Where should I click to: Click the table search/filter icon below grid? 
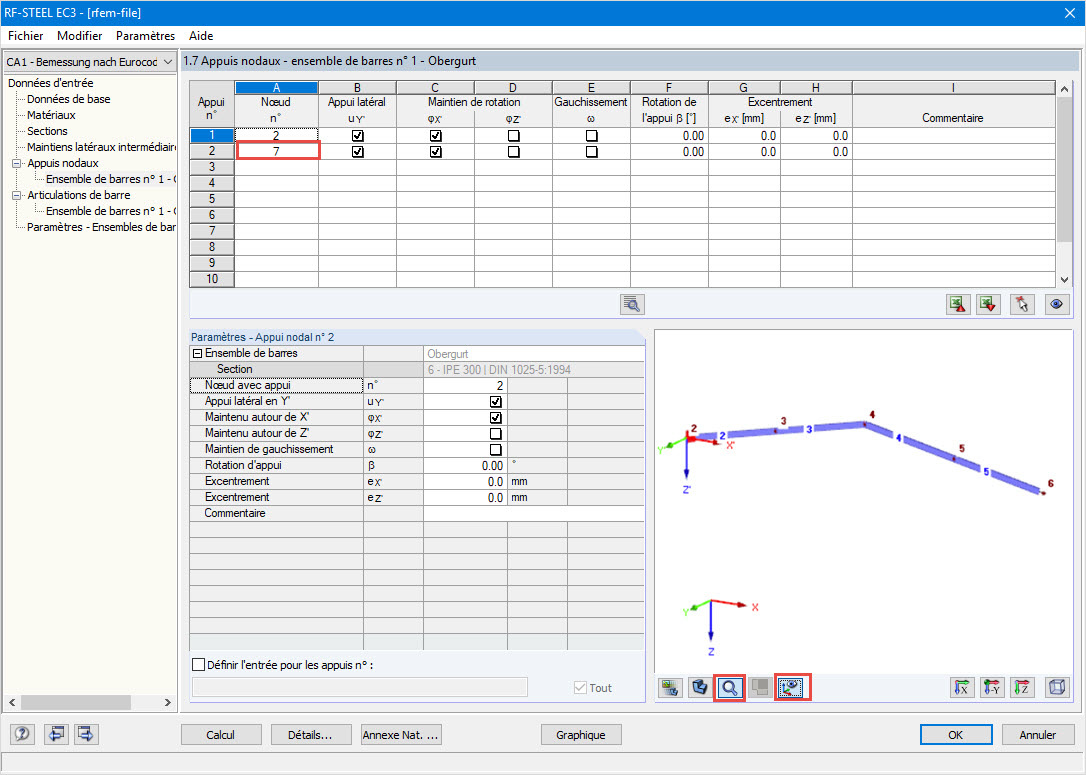632,304
